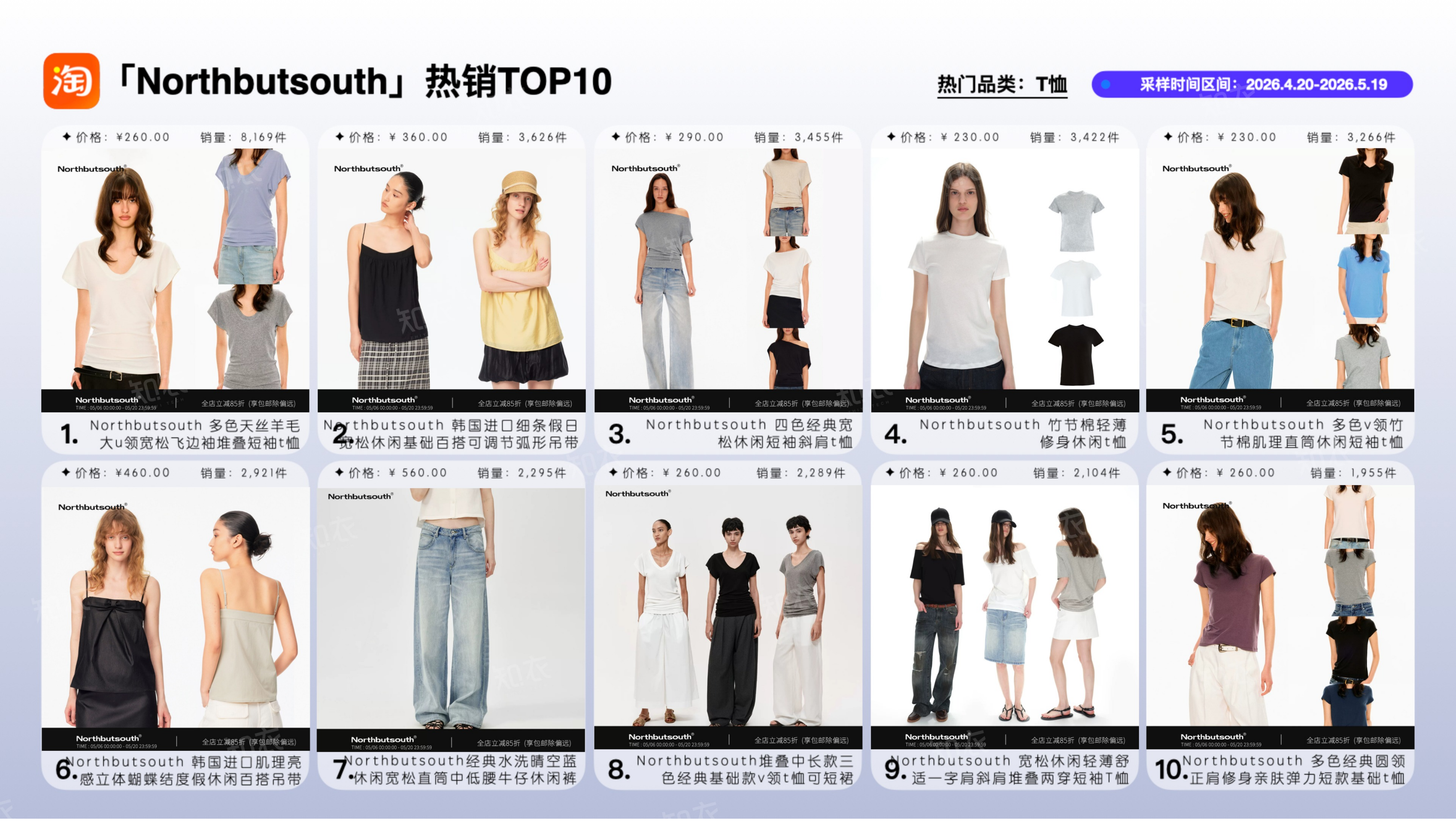This screenshot has width=1456, height=822.
Task: Open product 7 blue wide-leg jeans image
Action: [x=451, y=609]
